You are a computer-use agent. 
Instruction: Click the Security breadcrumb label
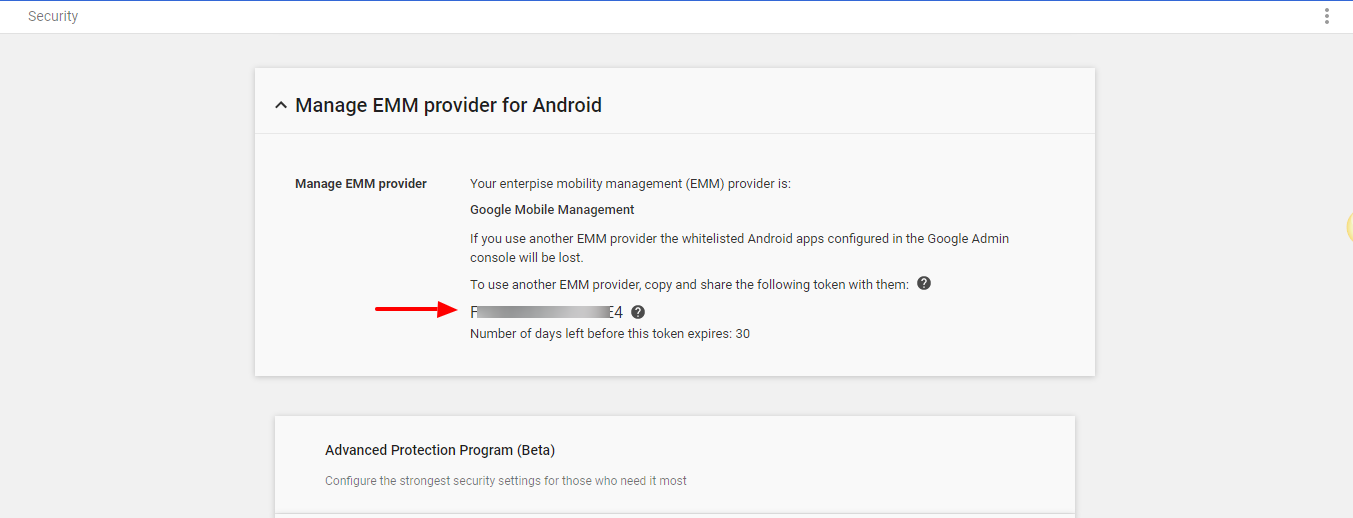tap(53, 16)
